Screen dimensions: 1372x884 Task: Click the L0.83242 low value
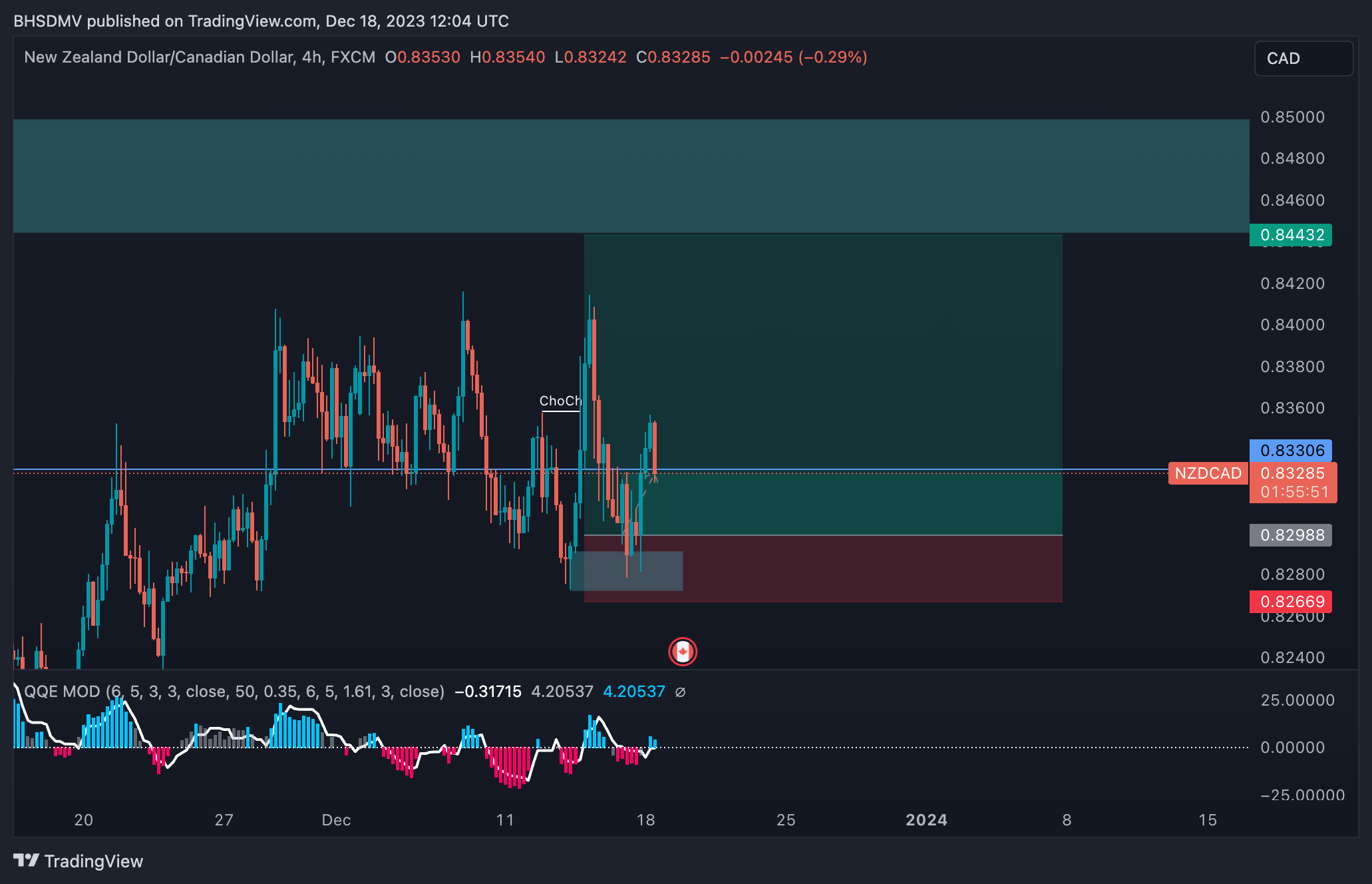(x=591, y=57)
